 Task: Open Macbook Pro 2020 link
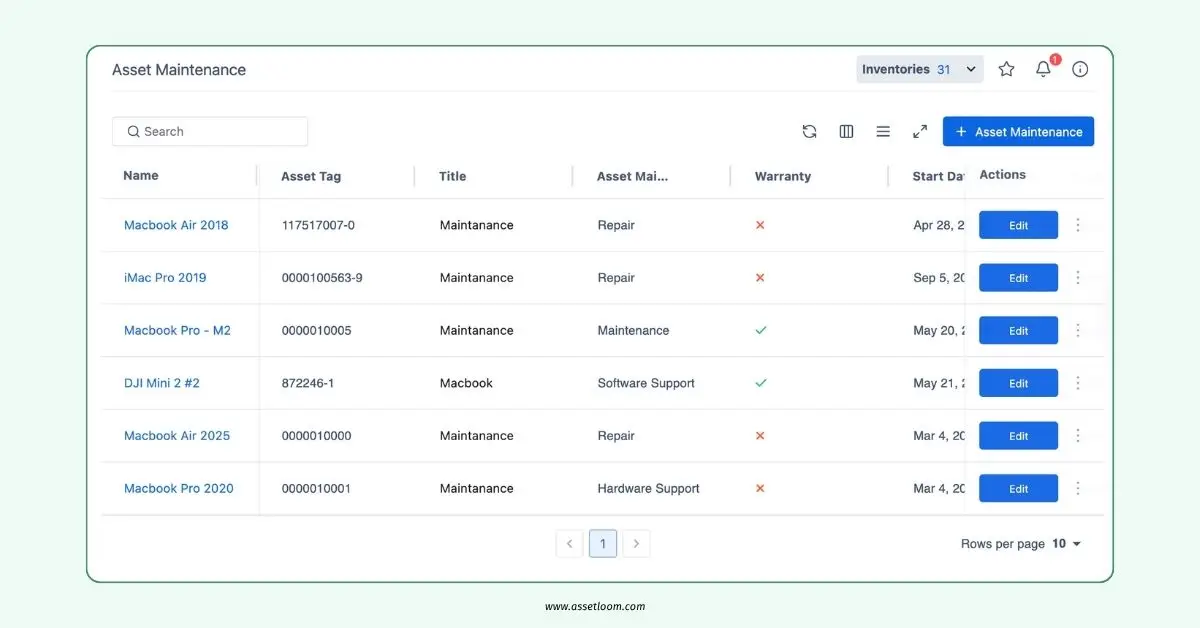point(179,488)
